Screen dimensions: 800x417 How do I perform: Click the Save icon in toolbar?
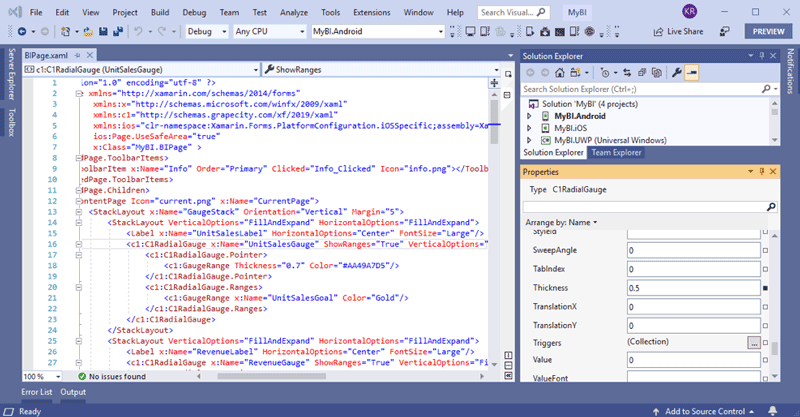(103, 32)
